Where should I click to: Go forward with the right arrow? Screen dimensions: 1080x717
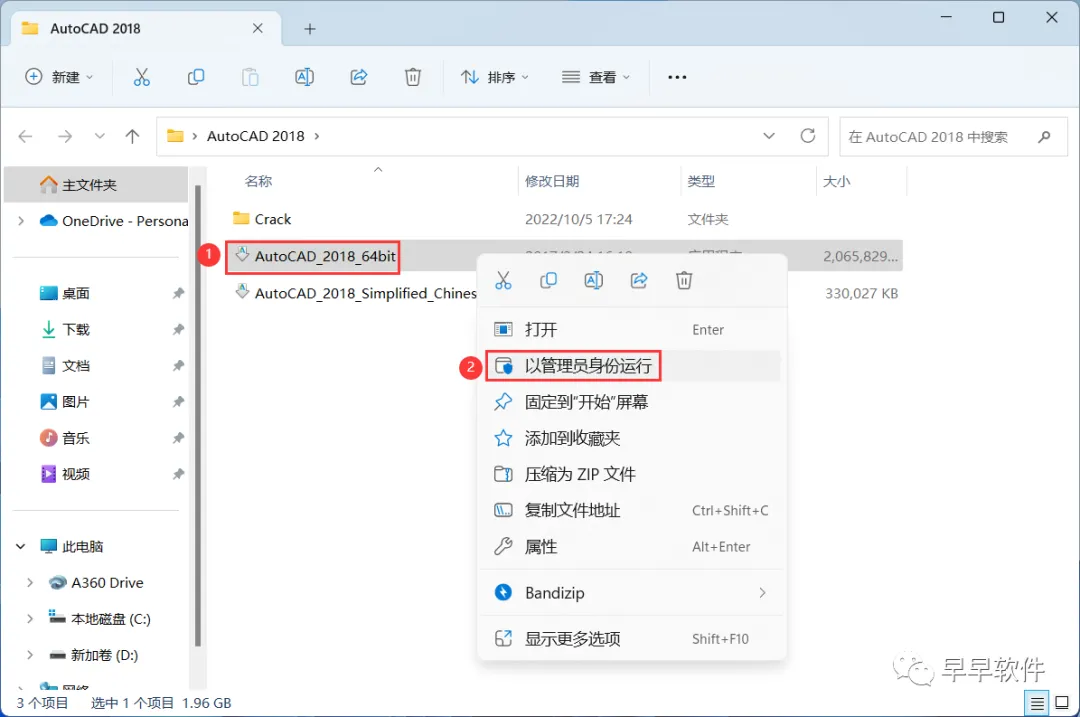point(65,136)
